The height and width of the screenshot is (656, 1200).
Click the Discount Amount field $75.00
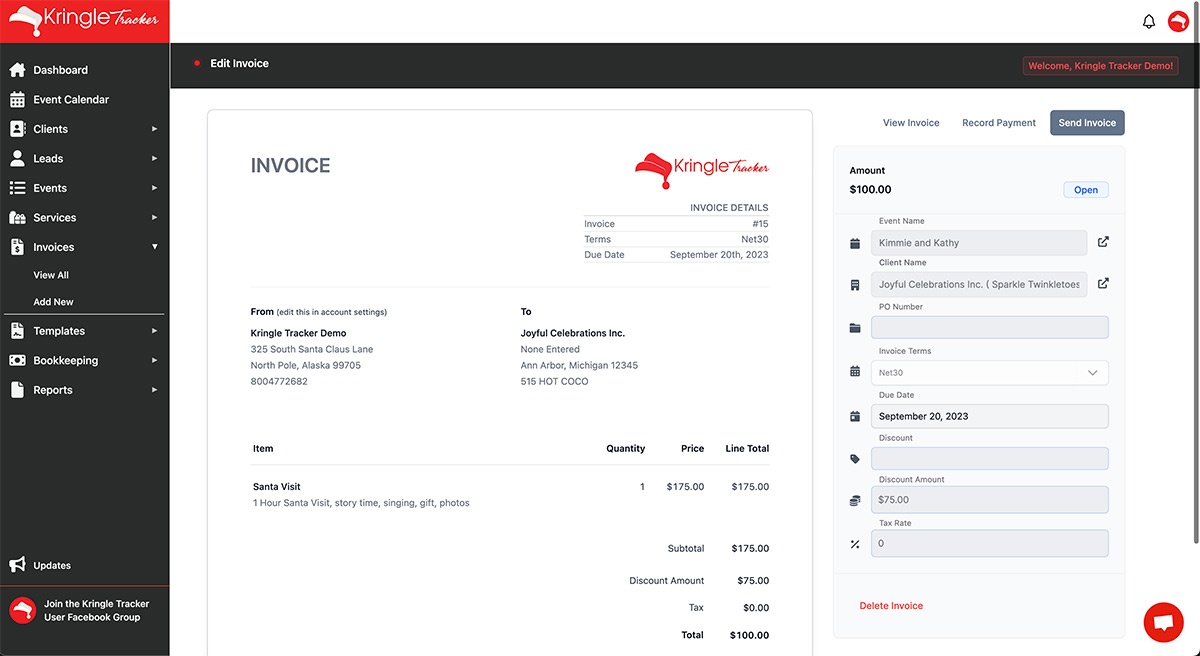click(990, 500)
